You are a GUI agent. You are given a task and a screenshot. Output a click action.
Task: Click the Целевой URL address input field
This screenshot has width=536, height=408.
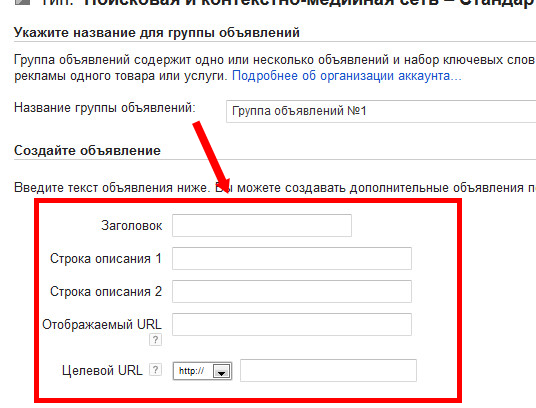coord(328,370)
